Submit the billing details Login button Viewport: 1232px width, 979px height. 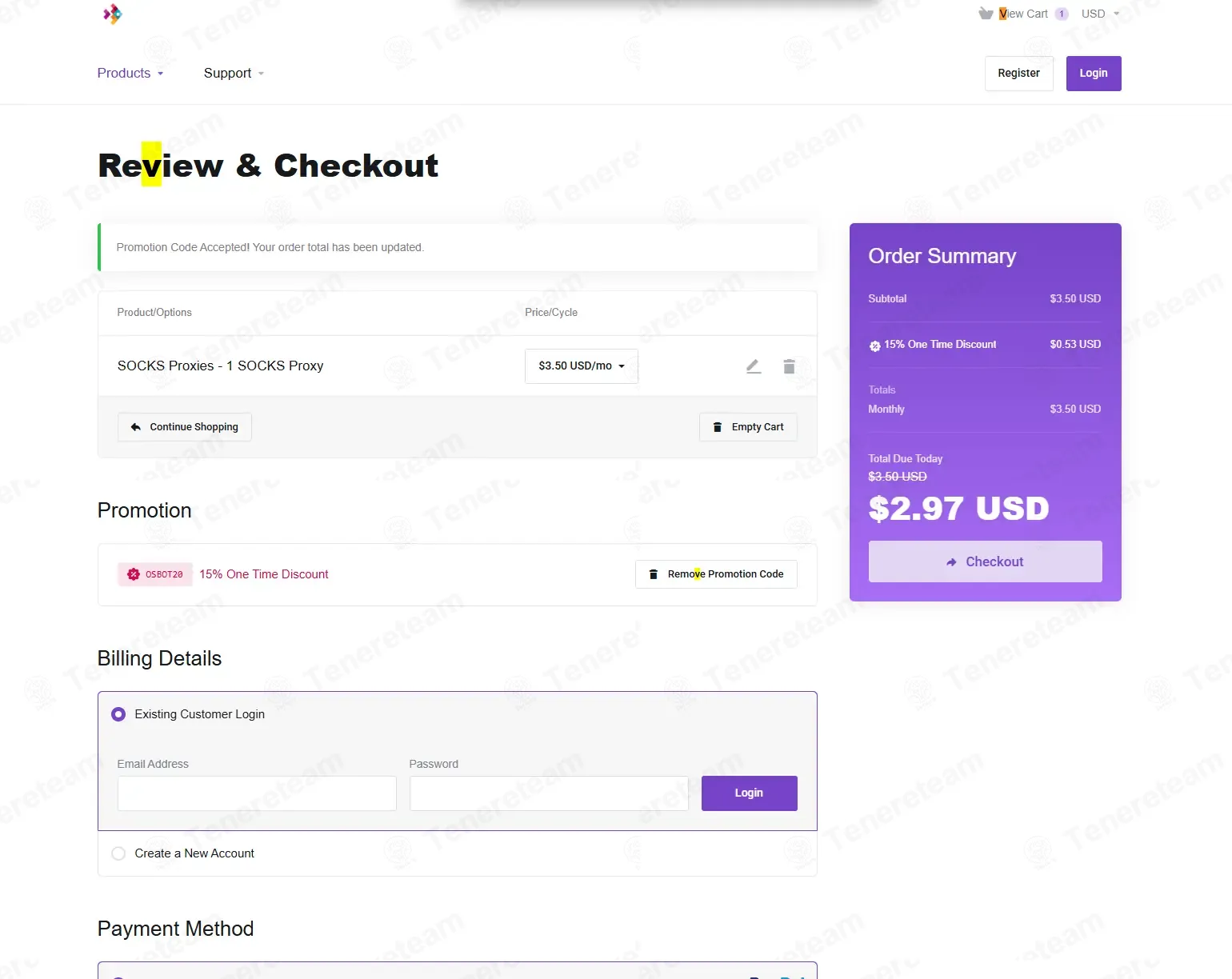[x=750, y=793]
